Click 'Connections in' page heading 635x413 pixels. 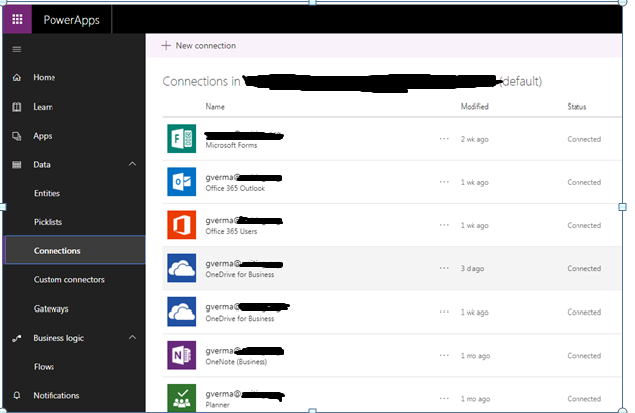[x=201, y=81]
